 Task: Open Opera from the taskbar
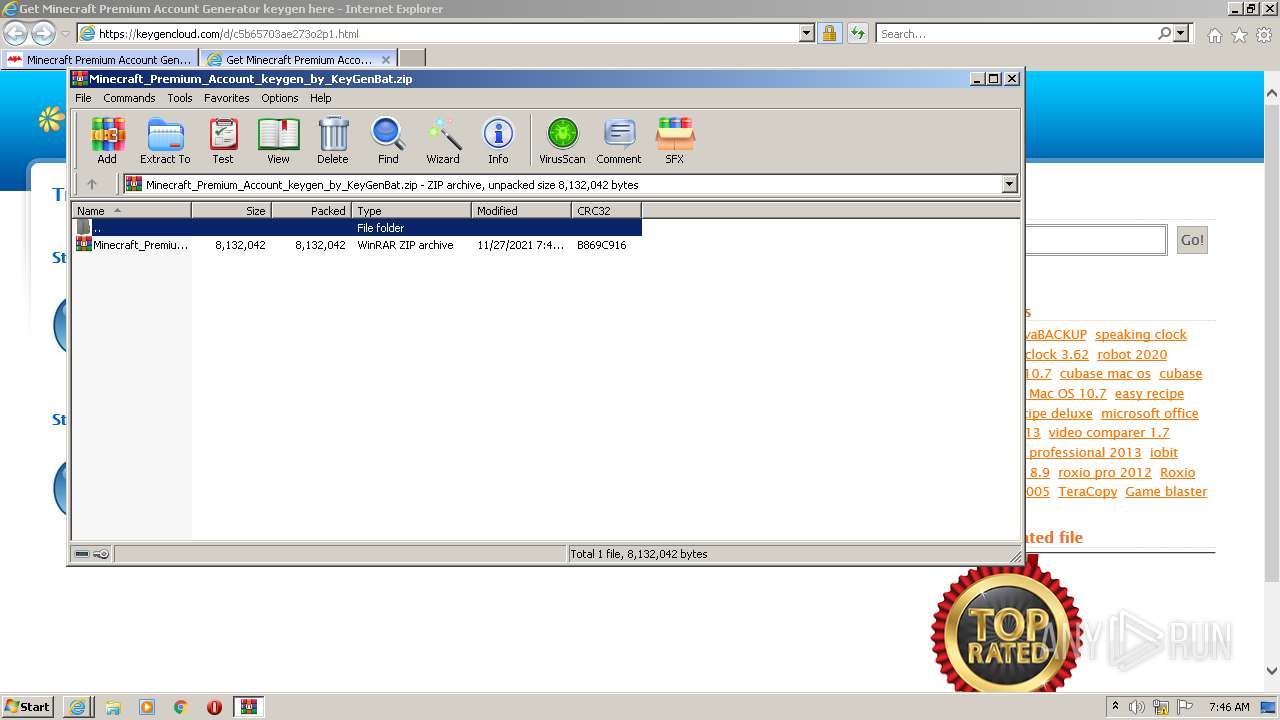(x=214, y=707)
